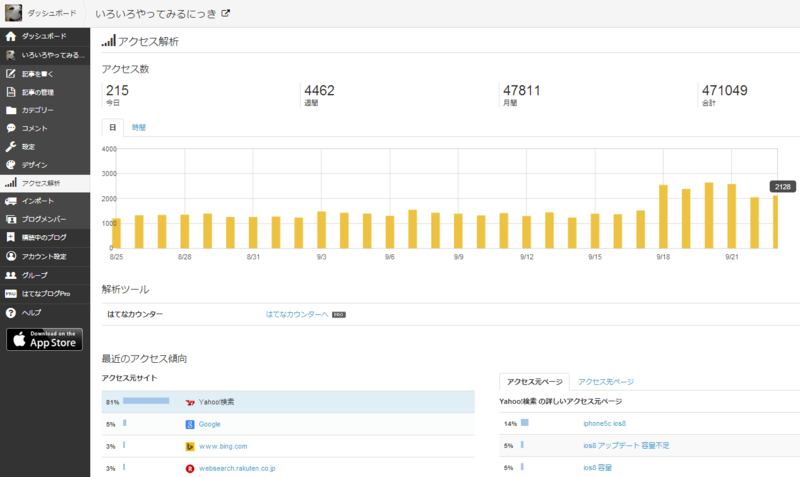The image size is (800, 477).
Task: Click the settings wrench icon
Action: click(11, 146)
